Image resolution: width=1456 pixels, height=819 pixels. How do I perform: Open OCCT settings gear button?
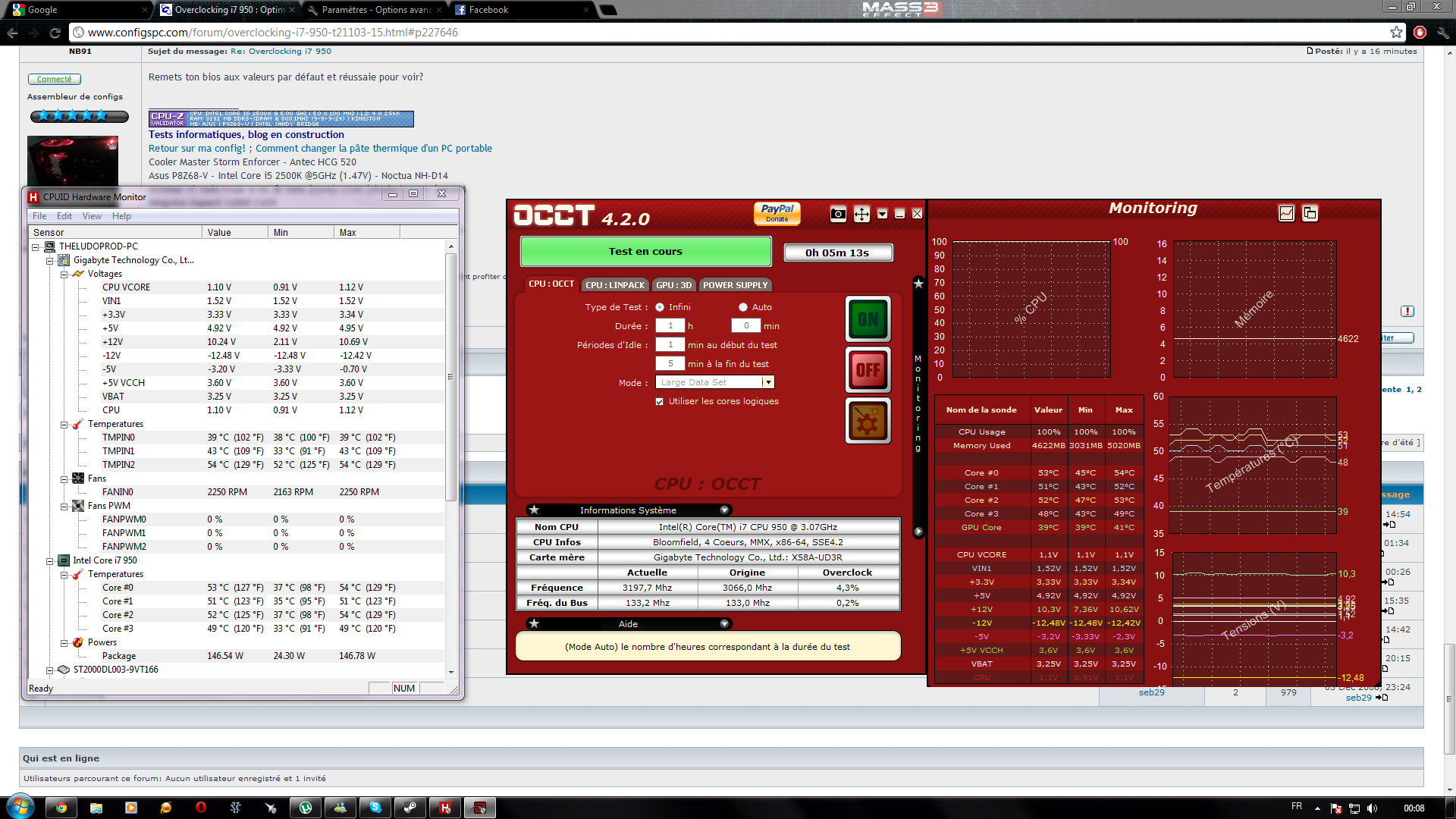click(x=868, y=421)
